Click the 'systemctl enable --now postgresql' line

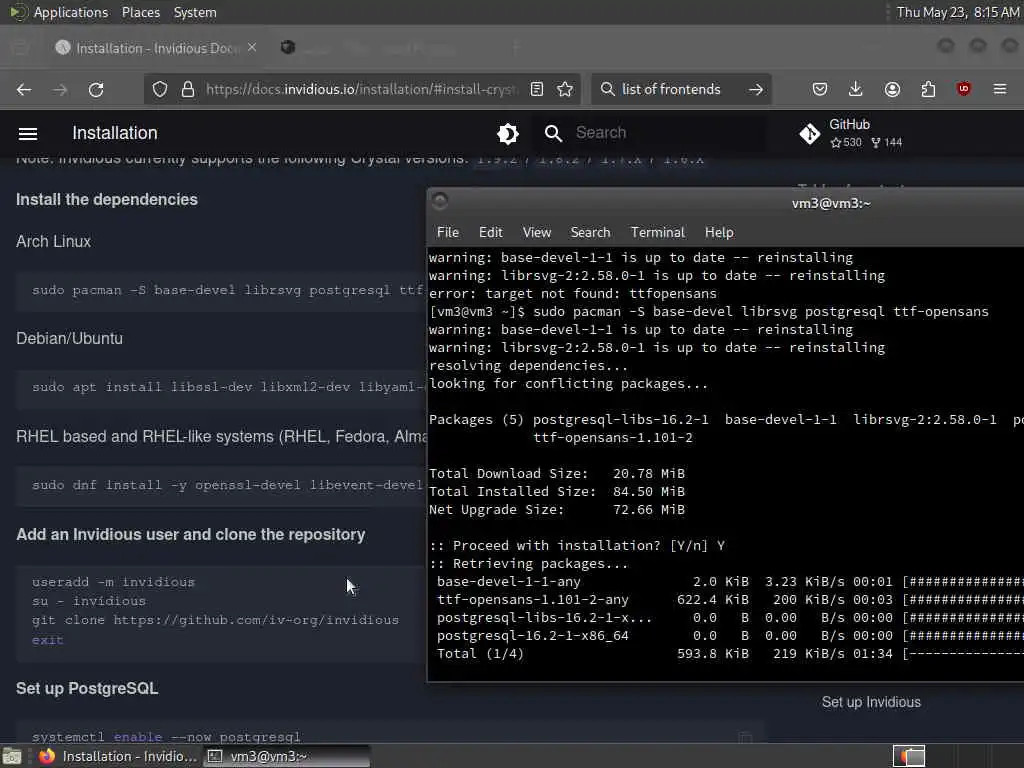[x=166, y=737]
